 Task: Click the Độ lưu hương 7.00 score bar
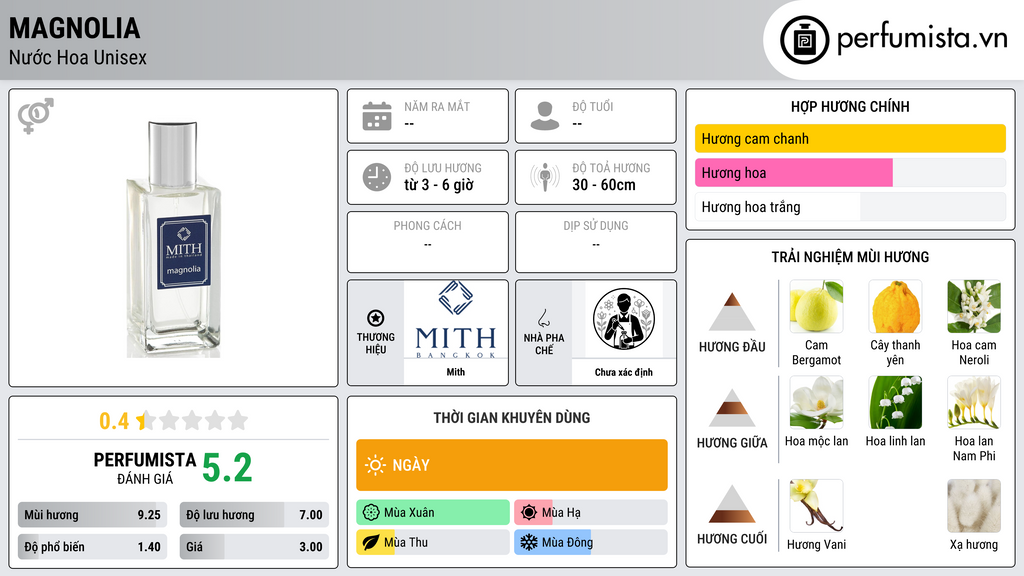click(254, 515)
